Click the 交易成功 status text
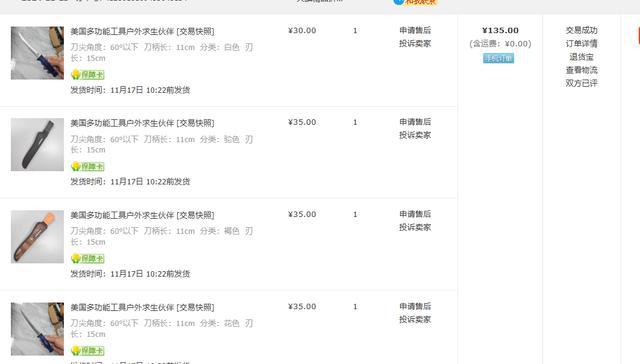The height and width of the screenshot is (364, 640). (x=581, y=30)
